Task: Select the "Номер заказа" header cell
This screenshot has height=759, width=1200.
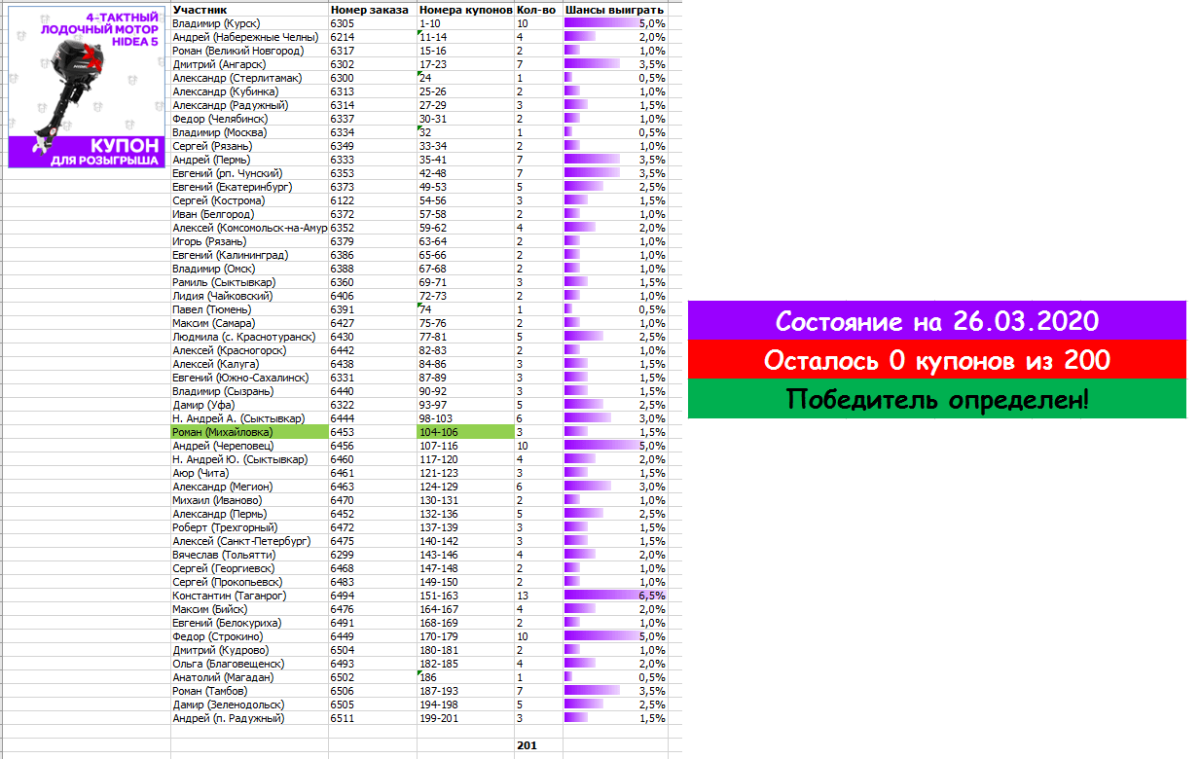Action: coord(371,9)
